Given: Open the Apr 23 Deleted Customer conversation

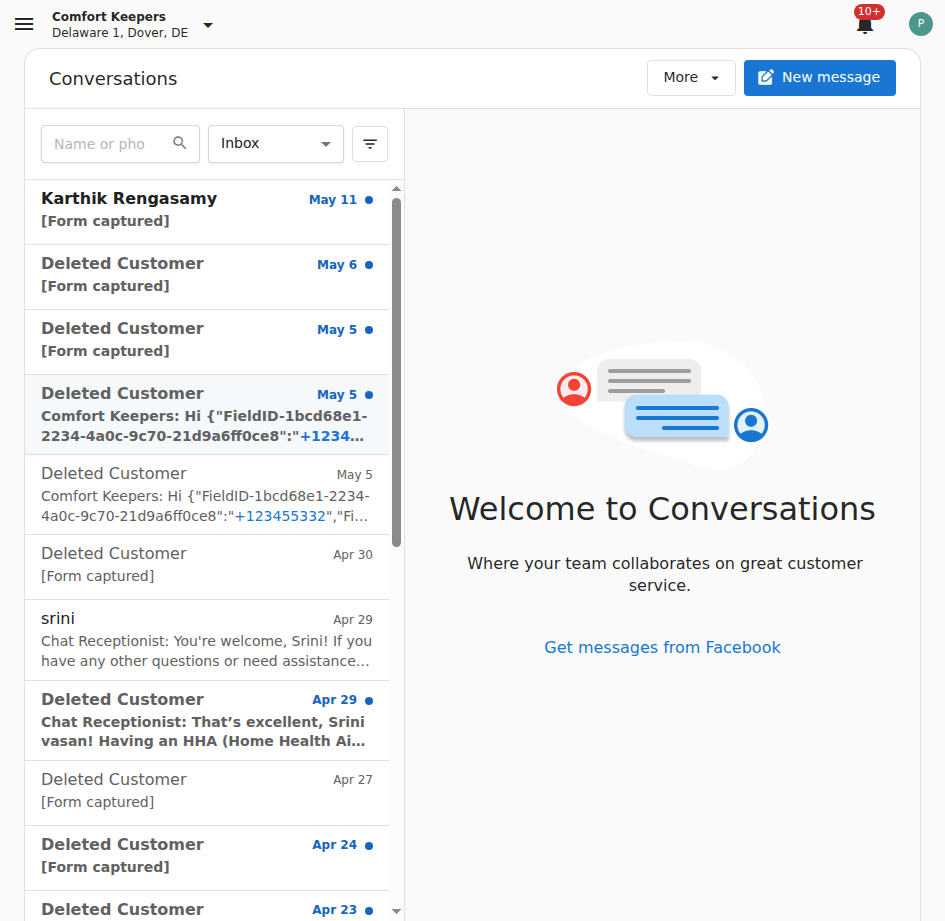Looking at the screenshot, I should pos(207,906).
